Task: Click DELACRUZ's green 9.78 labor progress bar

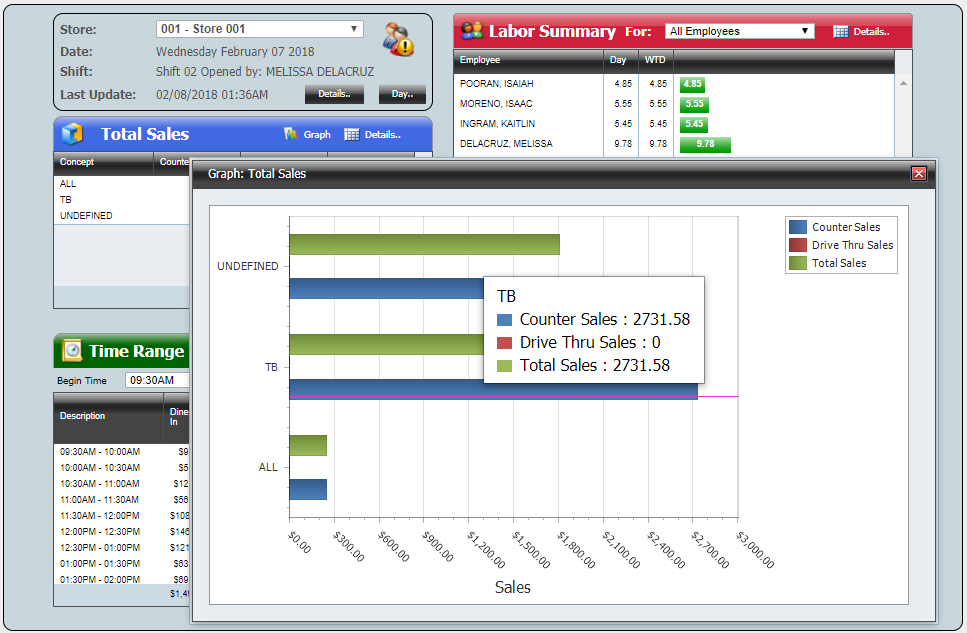Action: coord(706,144)
